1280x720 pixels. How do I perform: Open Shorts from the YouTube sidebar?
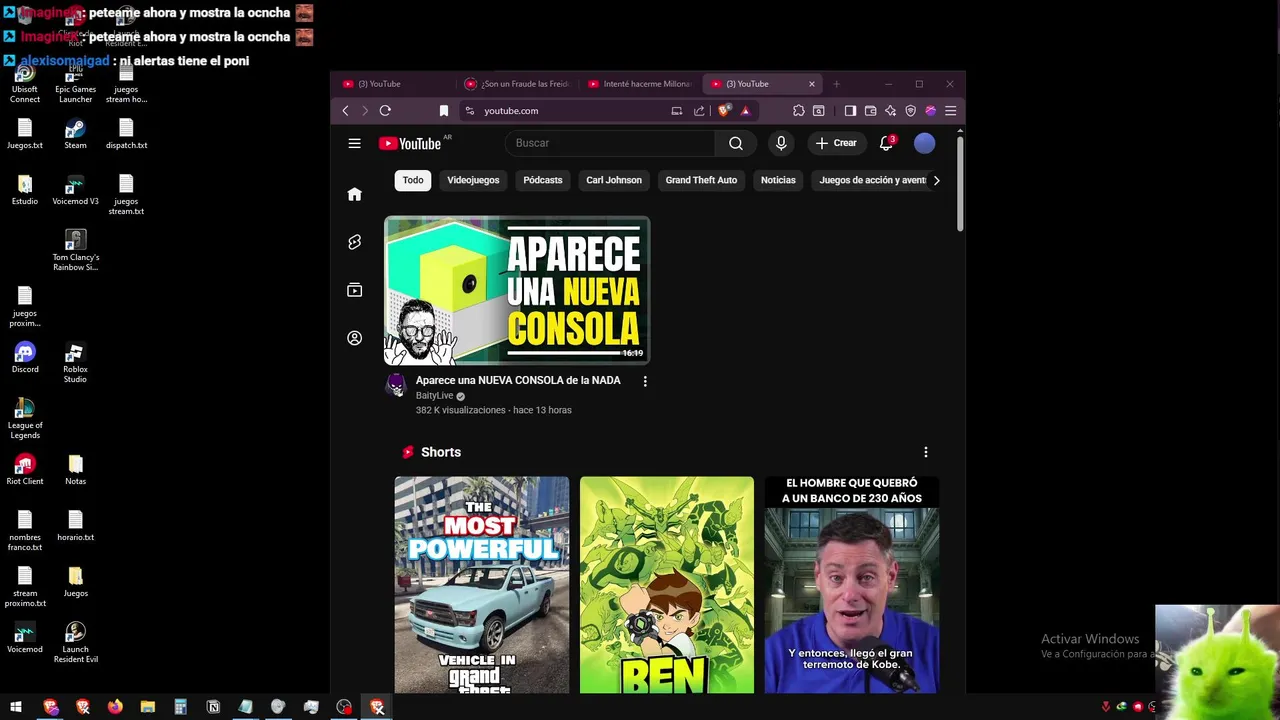354,242
